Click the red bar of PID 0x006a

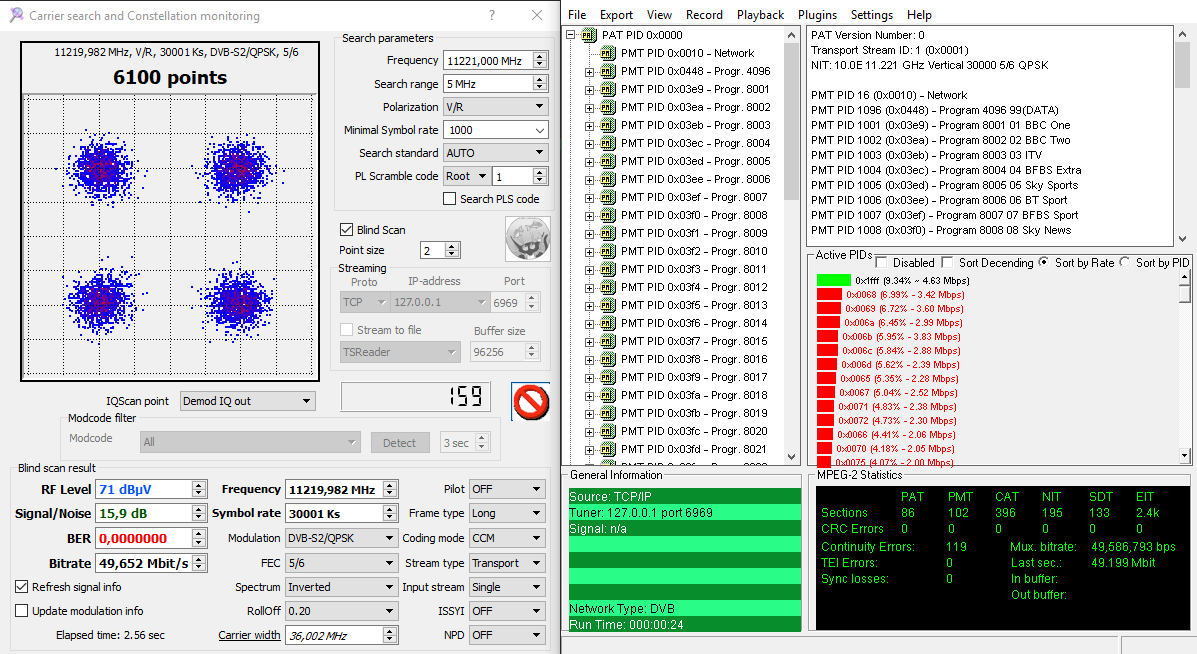[x=828, y=323]
